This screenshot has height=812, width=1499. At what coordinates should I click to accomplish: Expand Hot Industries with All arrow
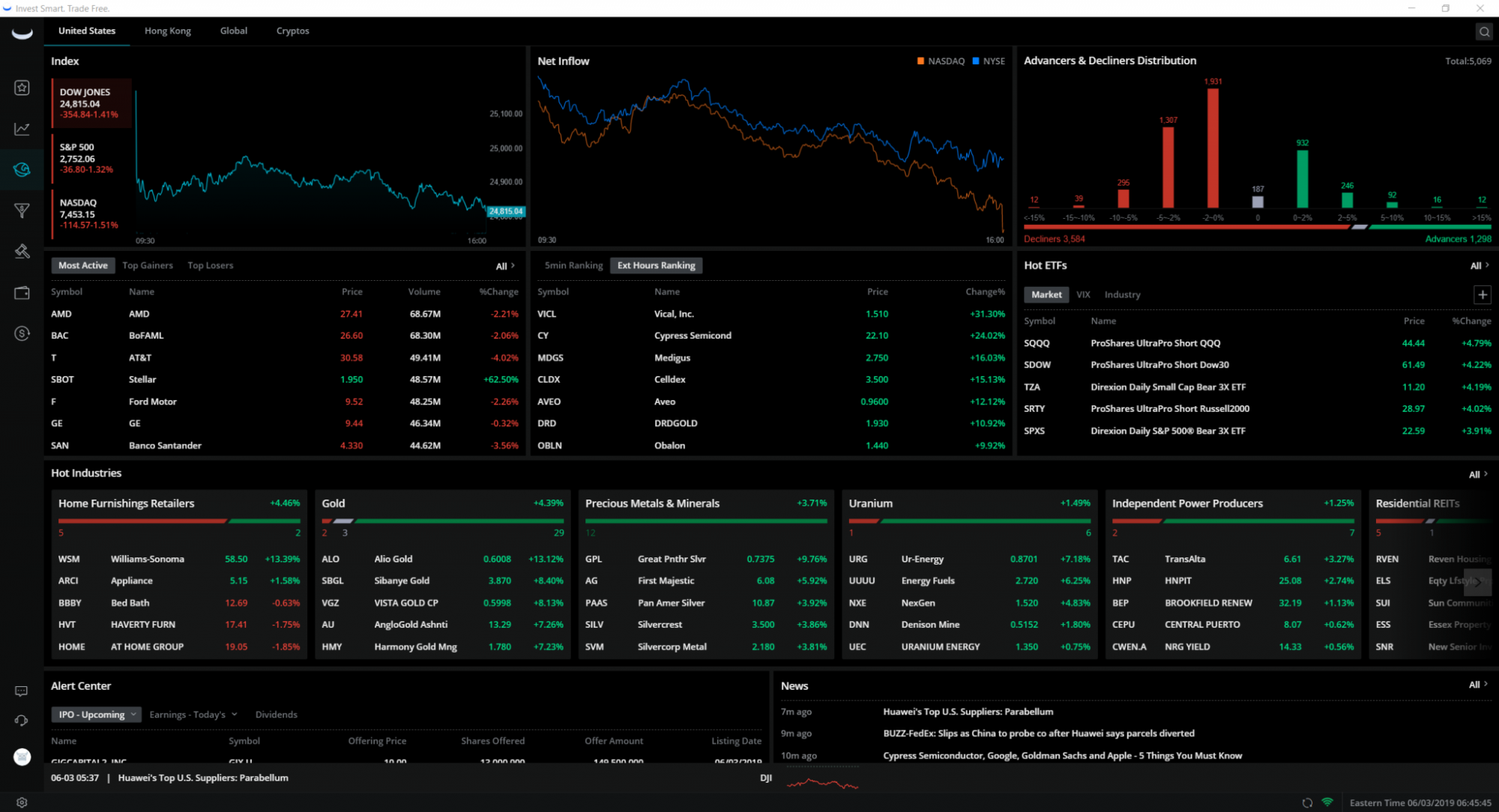(x=1478, y=474)
